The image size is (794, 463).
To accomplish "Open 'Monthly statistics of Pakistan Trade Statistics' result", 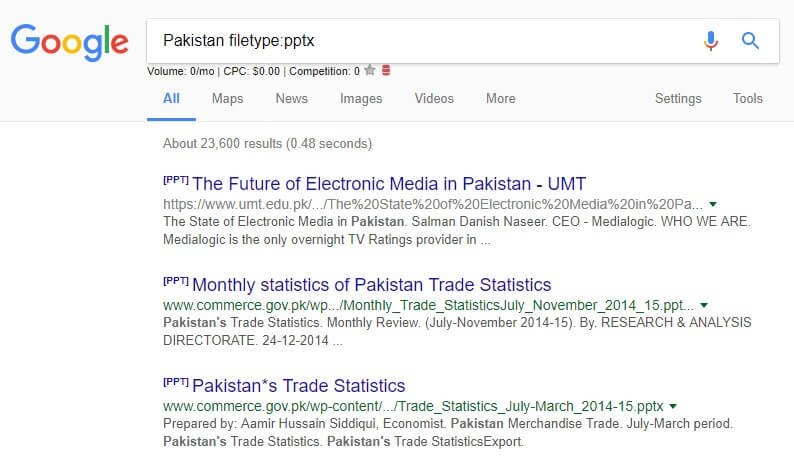I will (x=371, y=284).
